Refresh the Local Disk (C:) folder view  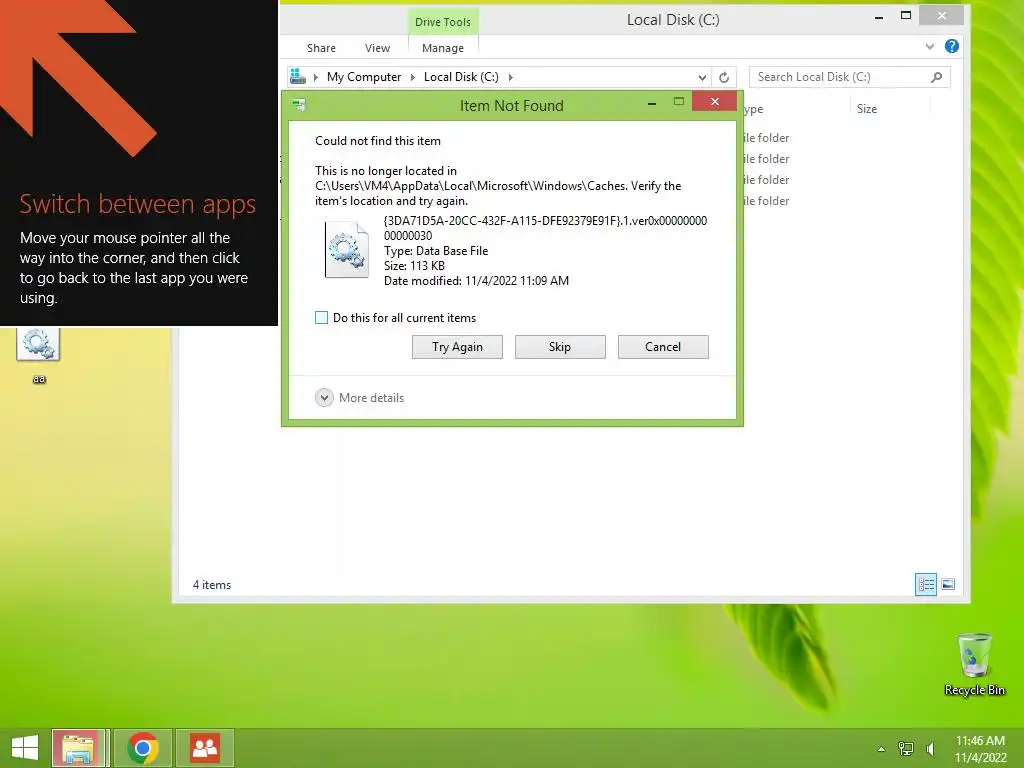(724, 78)
